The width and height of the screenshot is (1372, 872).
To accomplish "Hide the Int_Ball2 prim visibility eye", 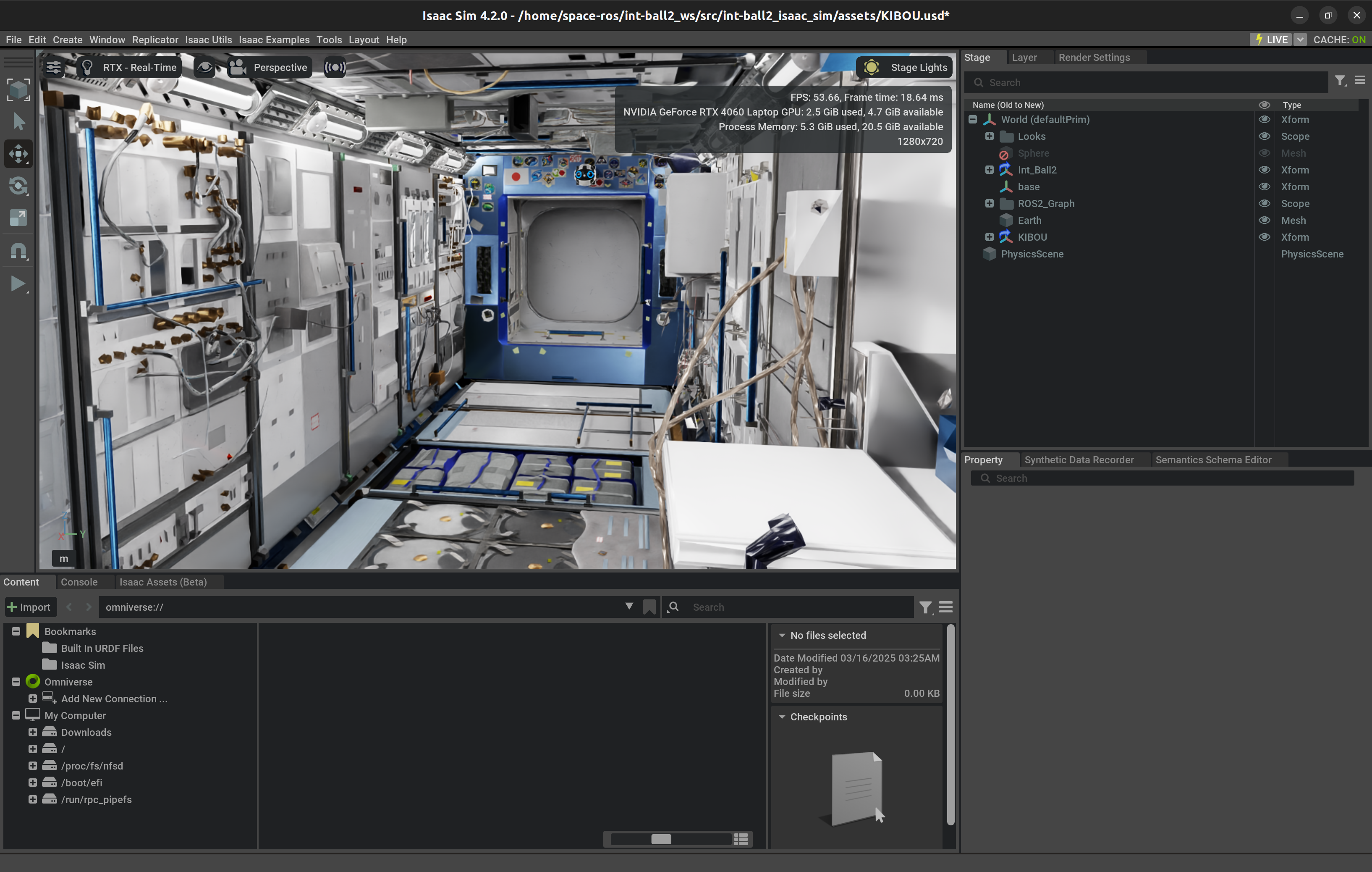I will pyautogui.click(x=1264, y=170).
